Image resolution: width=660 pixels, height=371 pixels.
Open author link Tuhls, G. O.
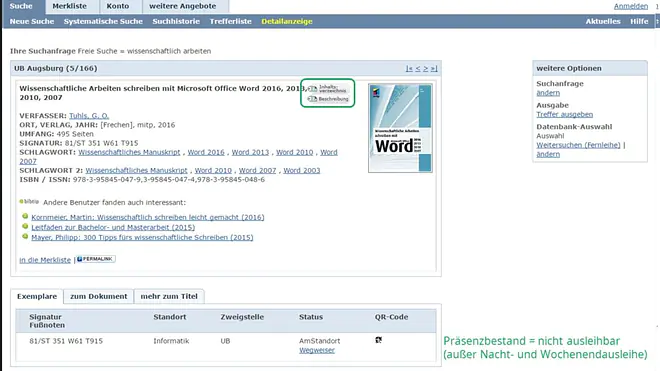pos(89,115)
